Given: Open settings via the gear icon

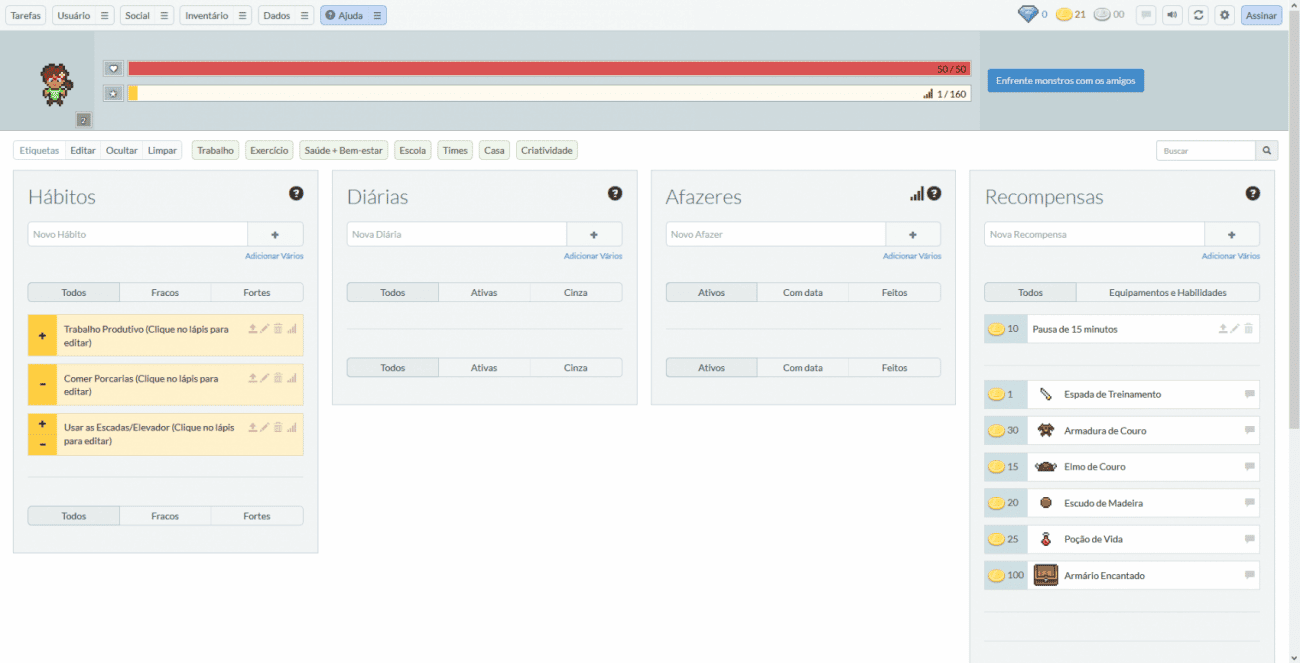Looking at the screenshot, I should tap(1224, 15).
